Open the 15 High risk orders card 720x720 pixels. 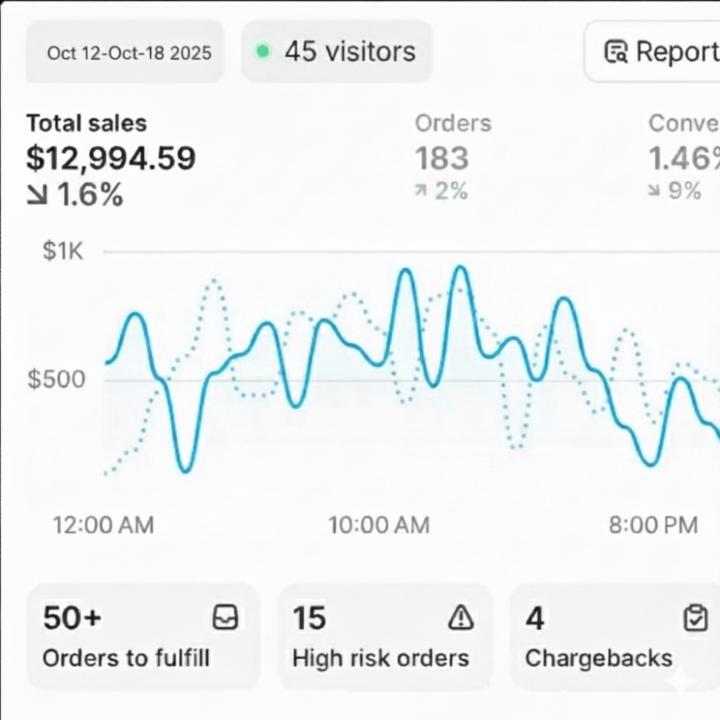point(385,637)
